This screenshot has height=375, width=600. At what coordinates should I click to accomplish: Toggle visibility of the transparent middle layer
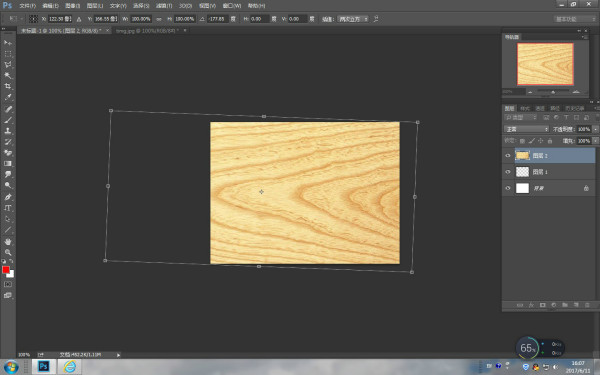coord(508,172)
